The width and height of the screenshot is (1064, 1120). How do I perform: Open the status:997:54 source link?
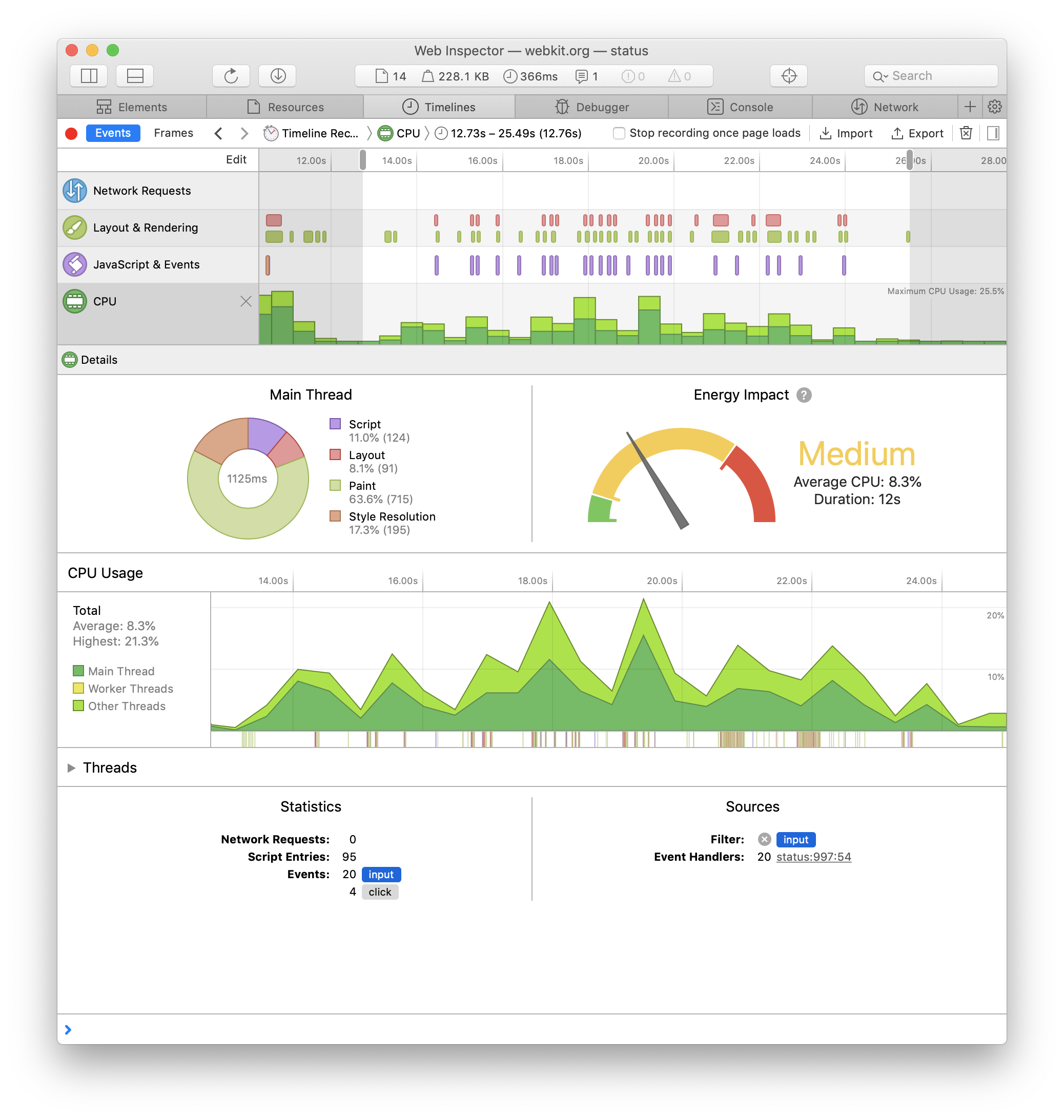(813, 857)
